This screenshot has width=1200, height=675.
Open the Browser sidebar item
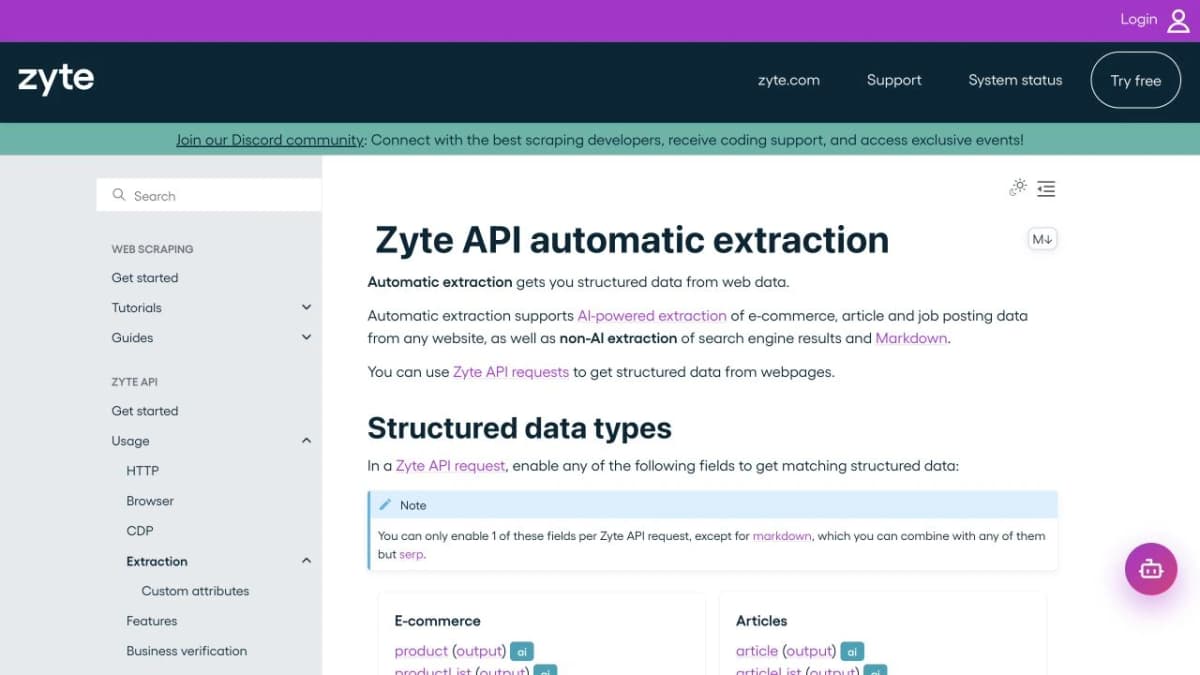pyautogui.click(x=150, y=501)
